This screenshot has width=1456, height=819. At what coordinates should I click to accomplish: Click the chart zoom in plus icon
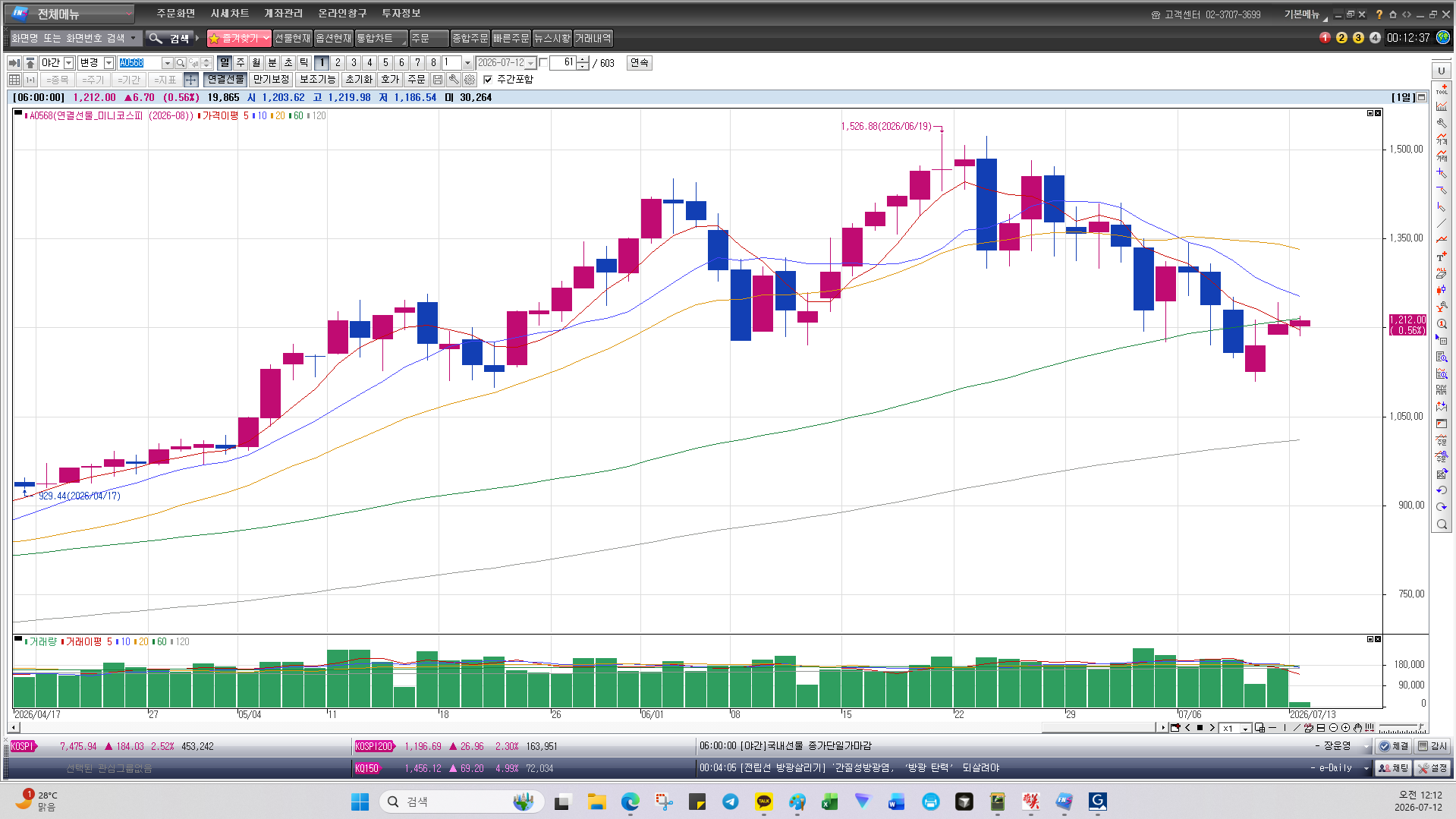(1345, 728)
